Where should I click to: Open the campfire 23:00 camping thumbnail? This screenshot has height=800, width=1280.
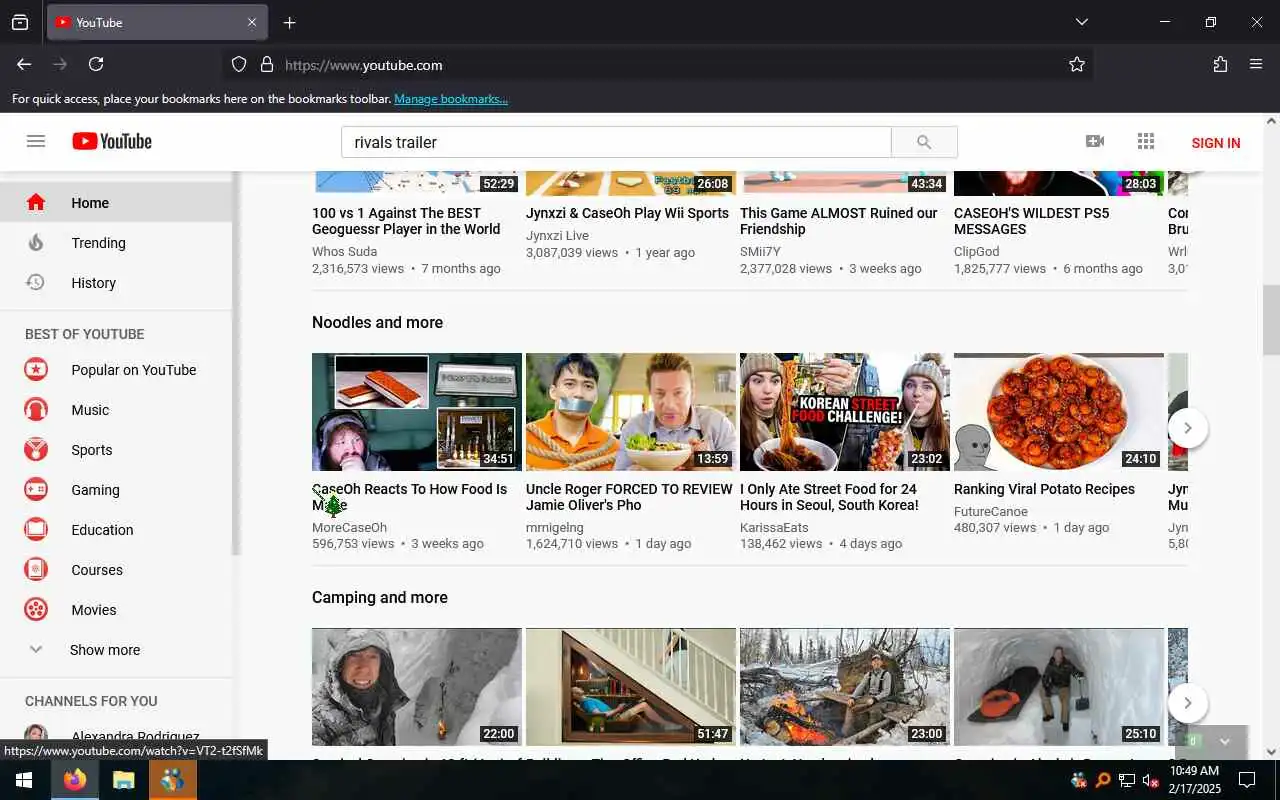pyautogui.click(x=845, y=687)
